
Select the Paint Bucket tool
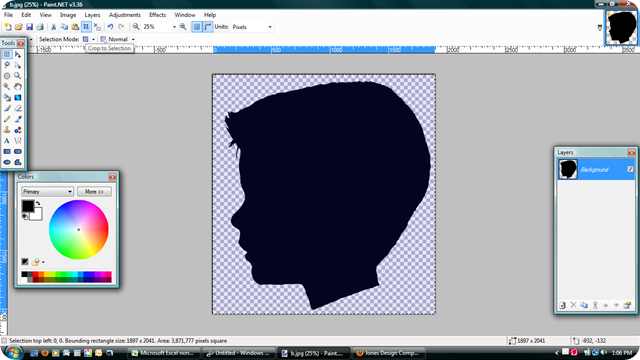pyautogui.click(x=7, y=98)
